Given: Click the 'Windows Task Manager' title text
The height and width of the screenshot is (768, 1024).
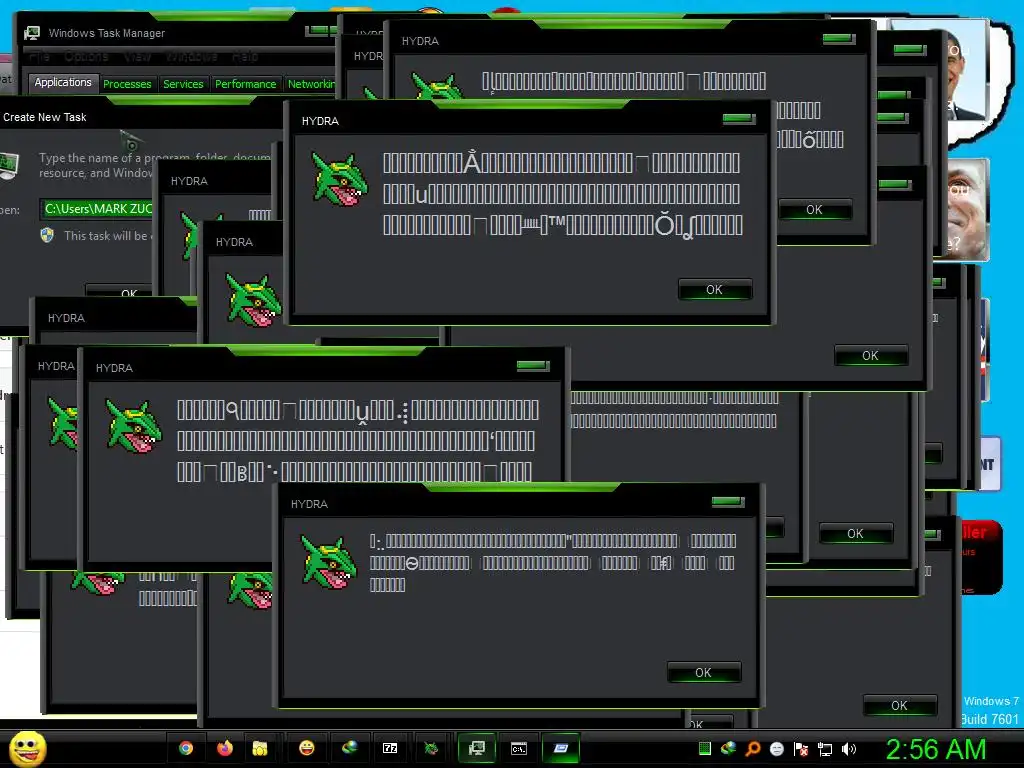Looking at the screenshot, I should (106, 33).
